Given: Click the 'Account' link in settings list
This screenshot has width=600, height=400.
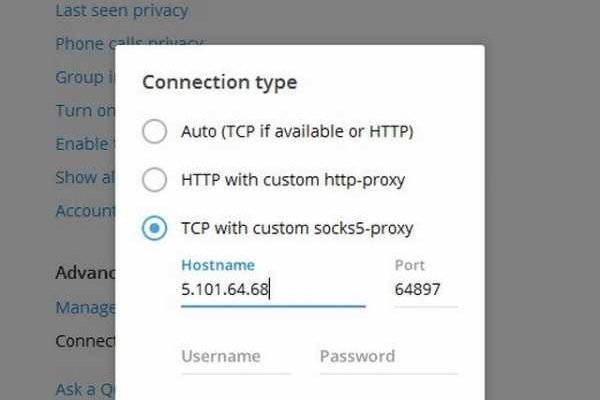Looking at the screenshot, I should [x=84, y=210].
